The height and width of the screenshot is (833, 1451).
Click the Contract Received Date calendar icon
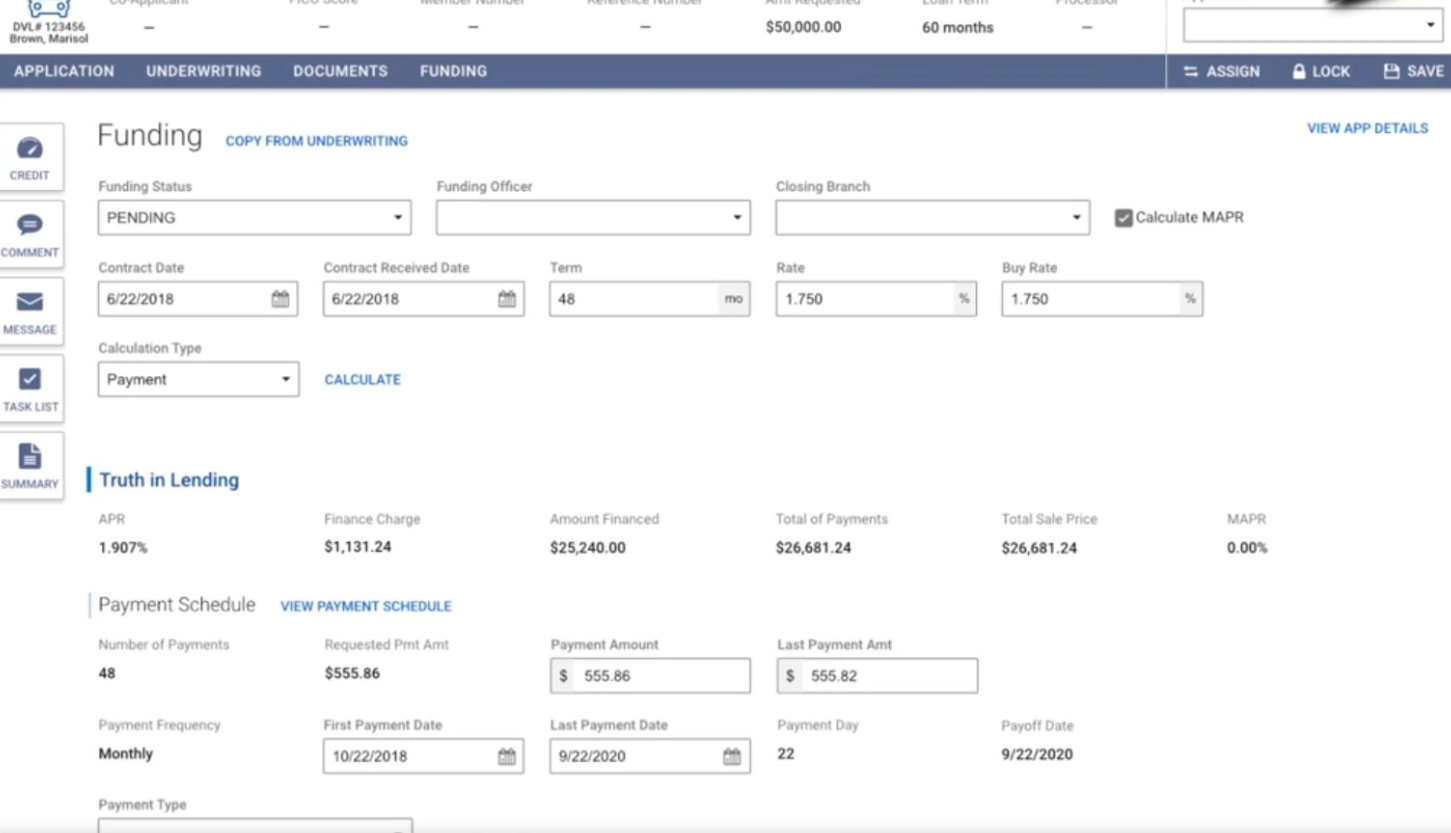click(x=507, y=299)
